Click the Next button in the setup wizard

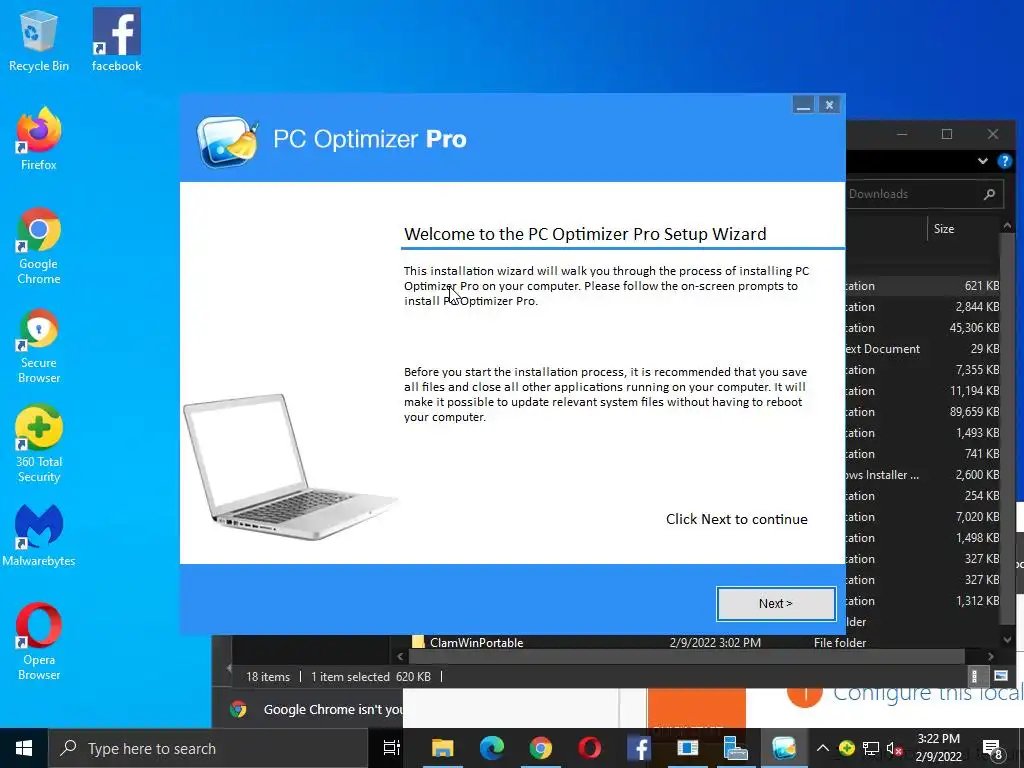pos(776,603)
